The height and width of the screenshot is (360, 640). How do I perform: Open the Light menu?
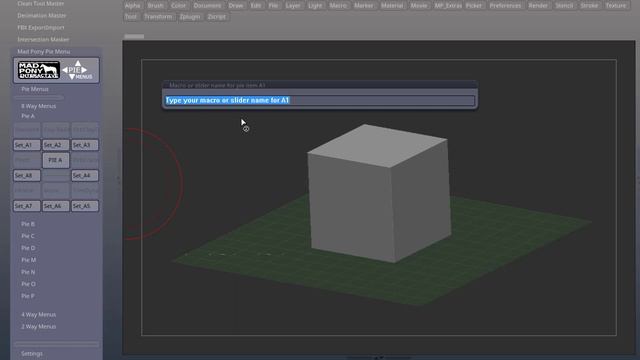pyautogui.click(x=315, y=6)
